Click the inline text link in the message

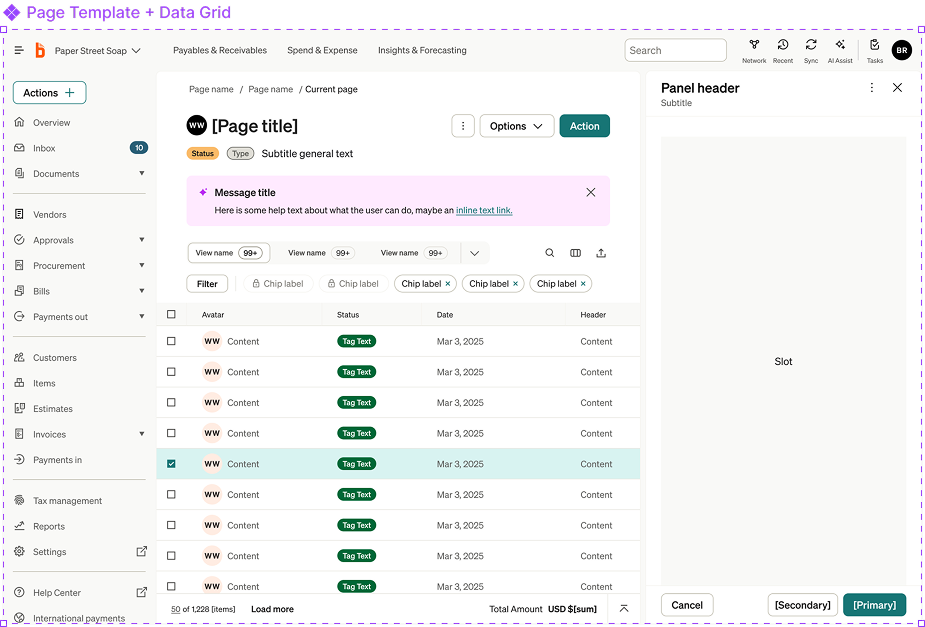[484, 210]
